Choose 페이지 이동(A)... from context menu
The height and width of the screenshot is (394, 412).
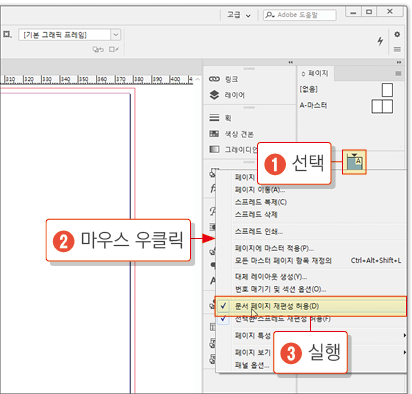(260, 190)
